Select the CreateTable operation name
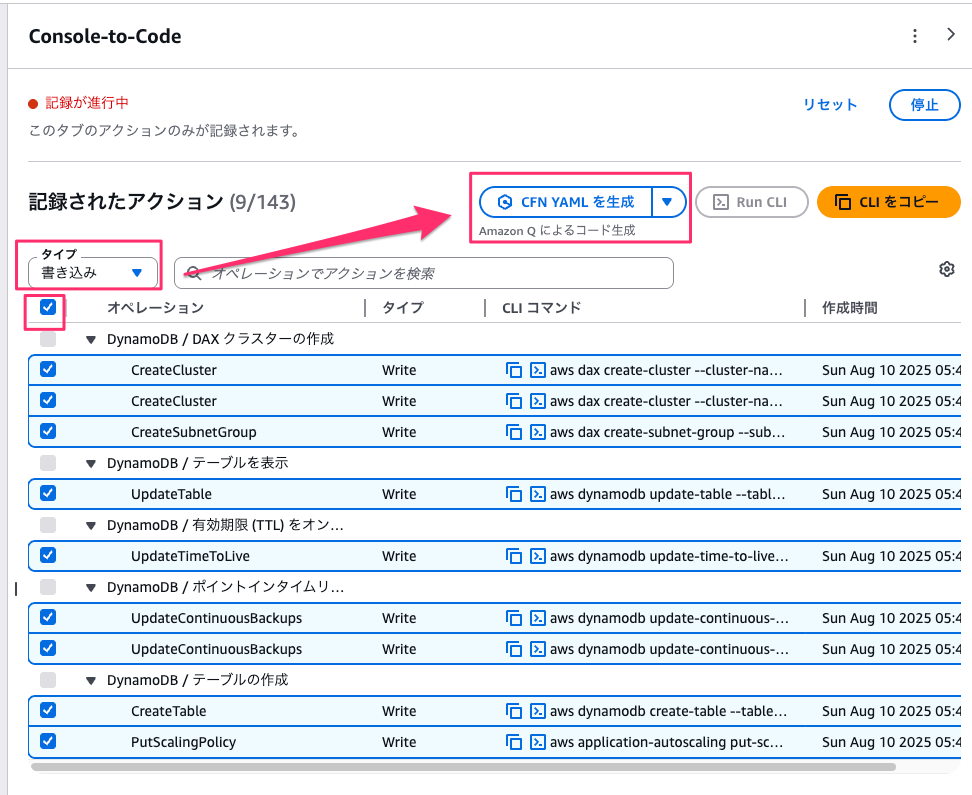This screenshot has height=795, width=972. (x=169, y=711)
